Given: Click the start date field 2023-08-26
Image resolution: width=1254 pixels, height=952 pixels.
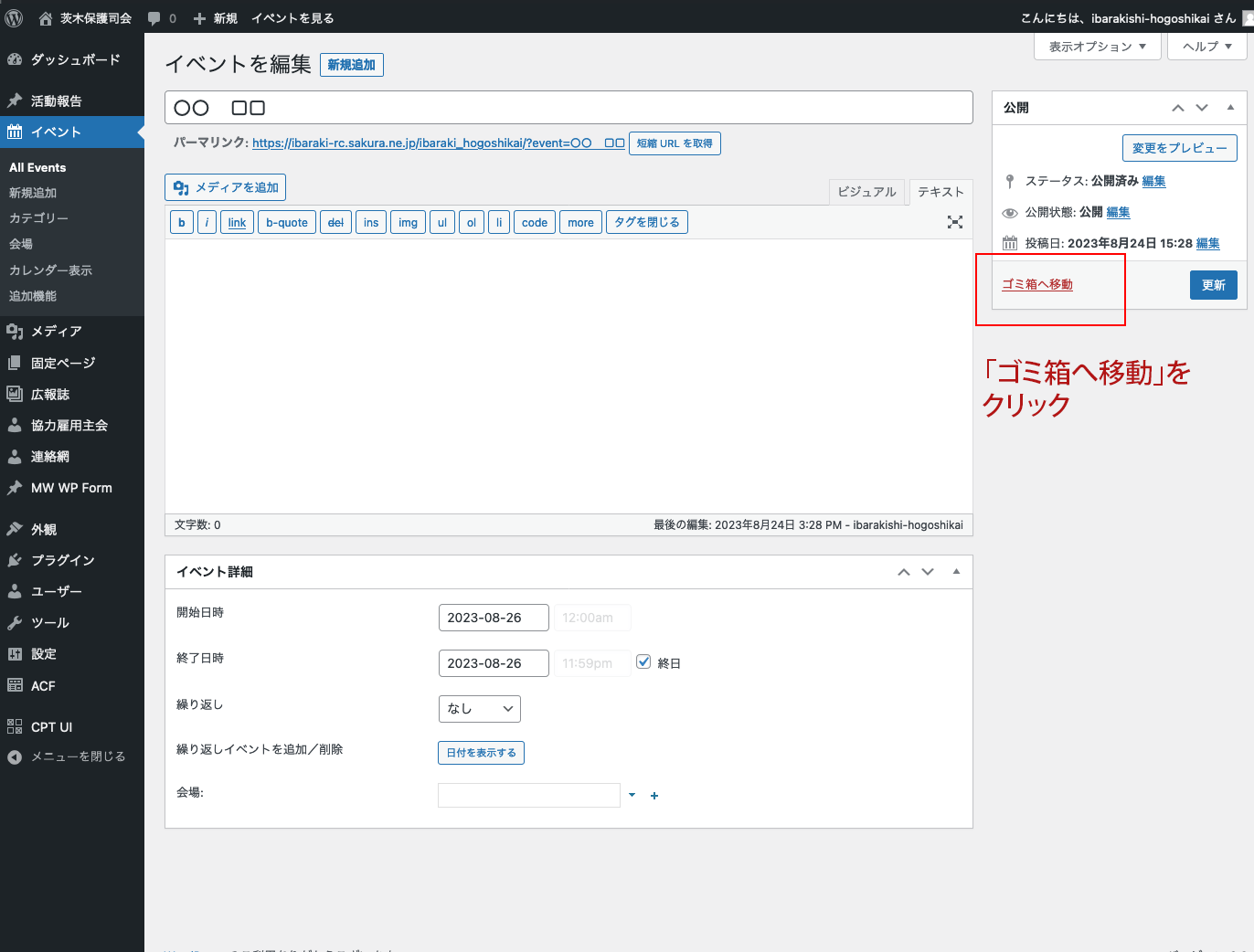Looking at the screenshot, I should coord(494,618).
